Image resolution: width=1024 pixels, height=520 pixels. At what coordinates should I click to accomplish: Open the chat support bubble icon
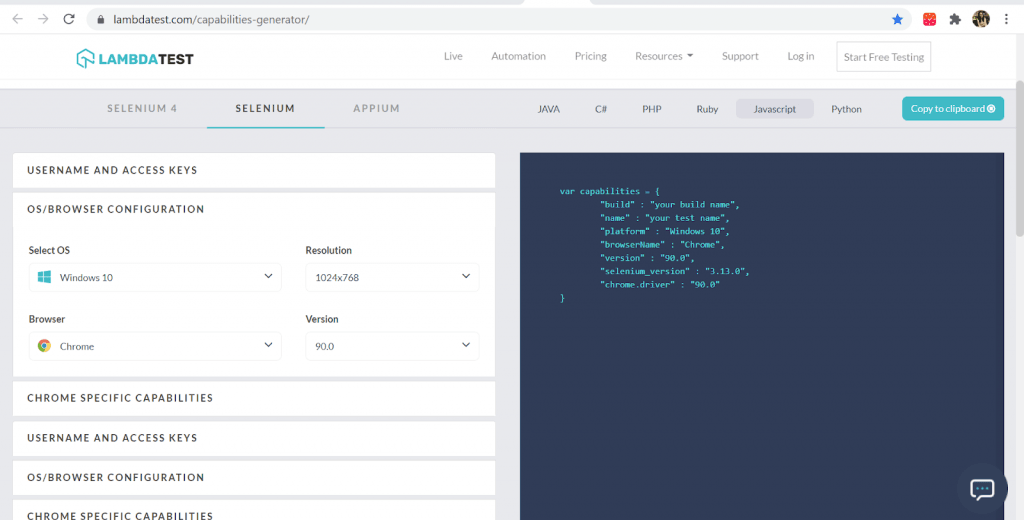point(982,489)
